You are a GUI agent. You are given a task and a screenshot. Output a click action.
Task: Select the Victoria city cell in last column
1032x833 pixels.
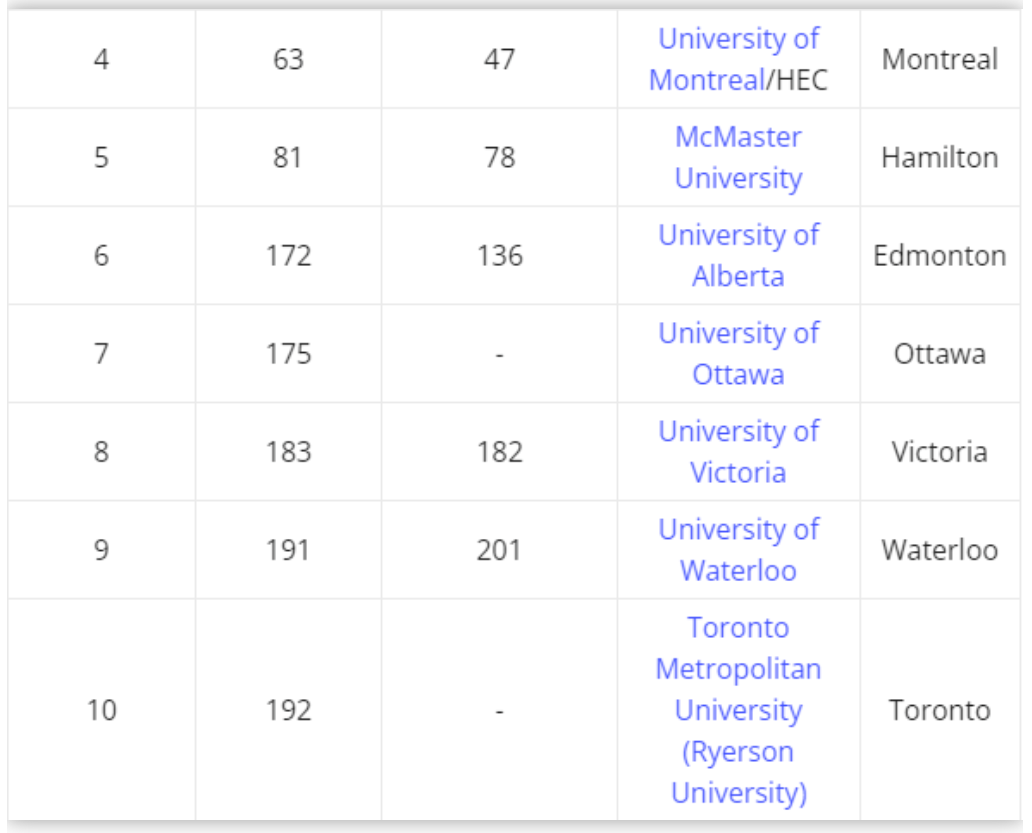(x=939, y=452)
